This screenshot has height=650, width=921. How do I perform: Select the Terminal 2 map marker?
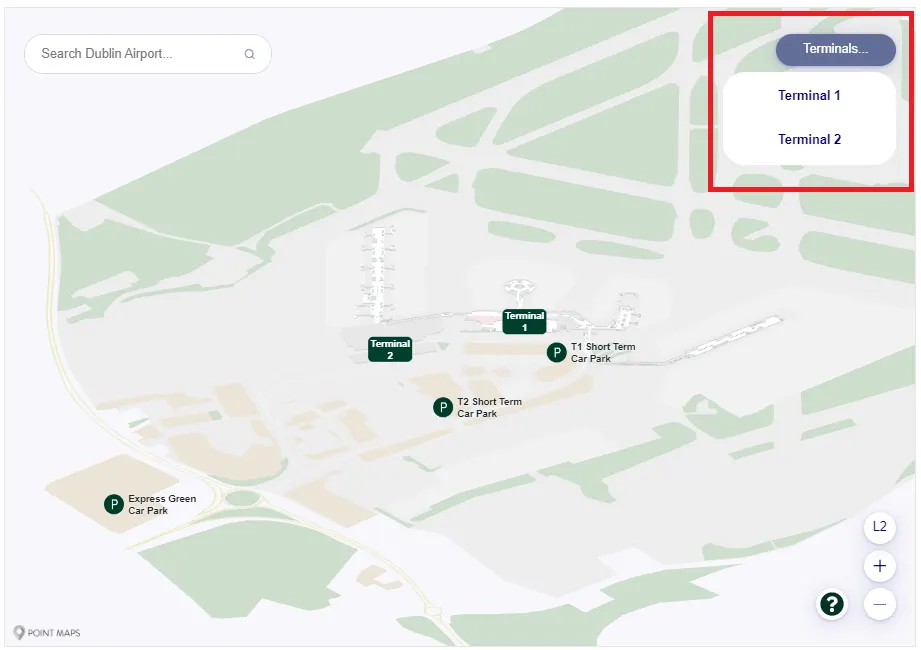pyautogui.click(x=389, y=349)
